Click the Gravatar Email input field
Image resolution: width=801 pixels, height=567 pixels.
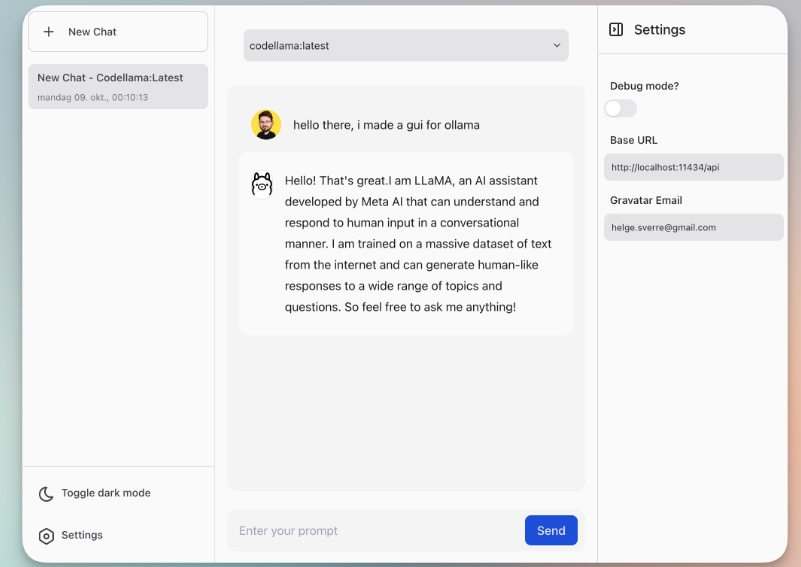pos(693,227)
